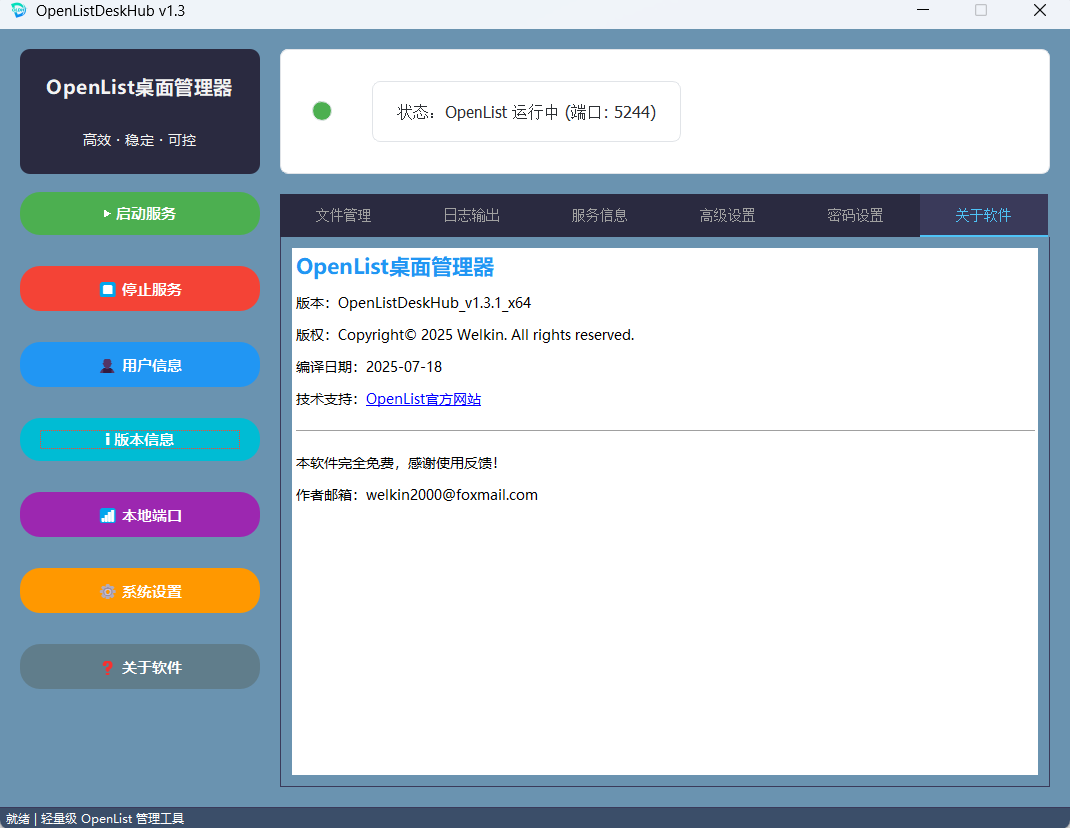
Task: Click the red question mark icon on 关于软件
Action: 107,668
